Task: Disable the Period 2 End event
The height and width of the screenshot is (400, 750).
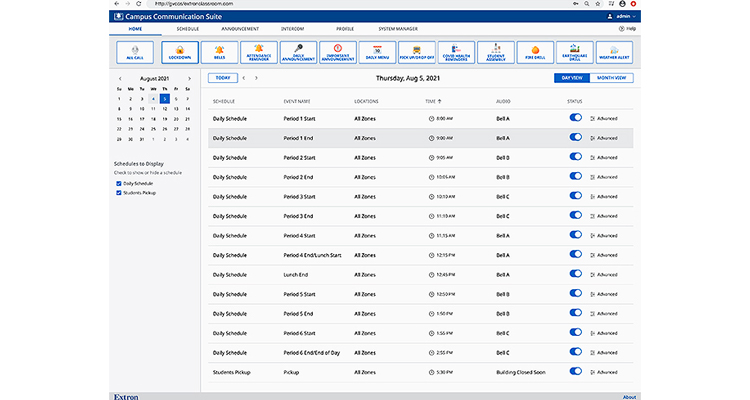Action: tap(575, 176)
